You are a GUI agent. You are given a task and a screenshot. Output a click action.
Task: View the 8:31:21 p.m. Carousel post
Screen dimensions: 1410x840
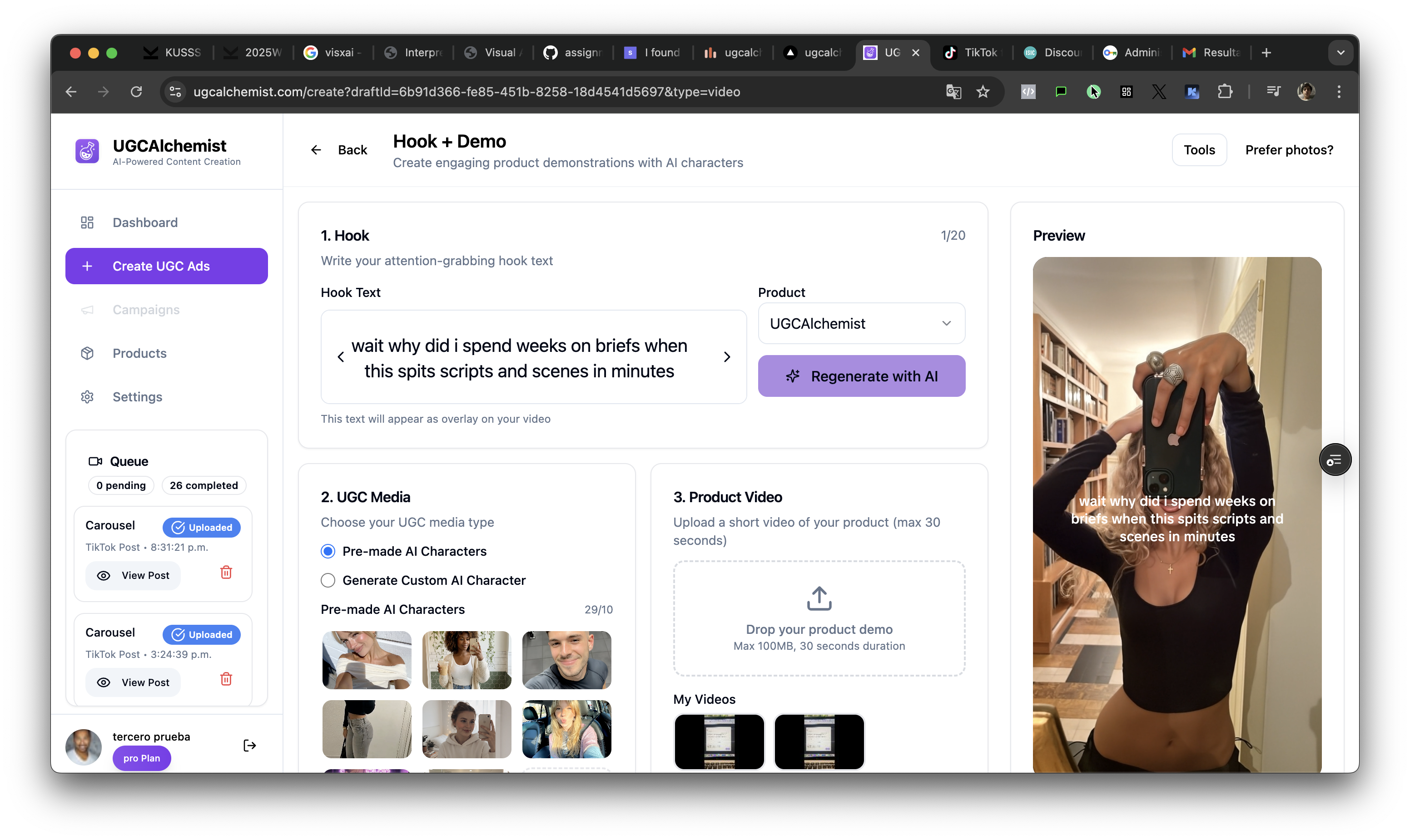[x=133, y=575]
